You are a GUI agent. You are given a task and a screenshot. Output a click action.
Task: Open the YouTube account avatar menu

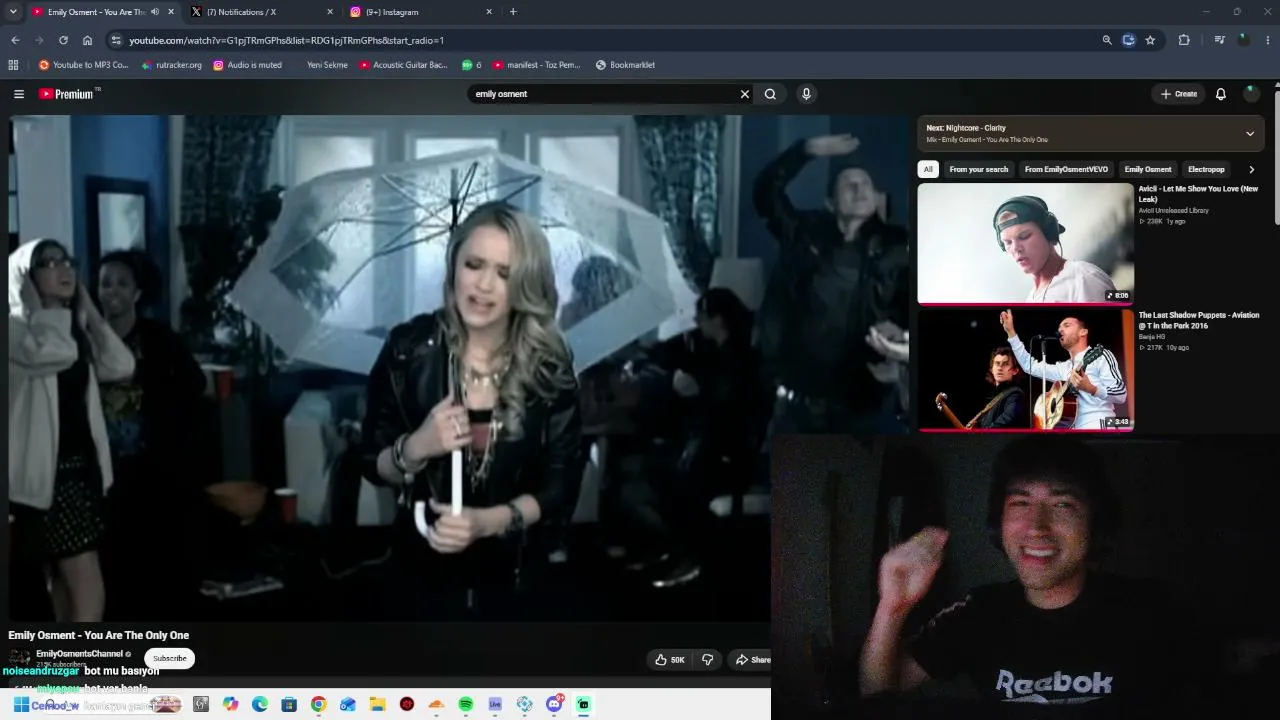tap(1251, 94)
